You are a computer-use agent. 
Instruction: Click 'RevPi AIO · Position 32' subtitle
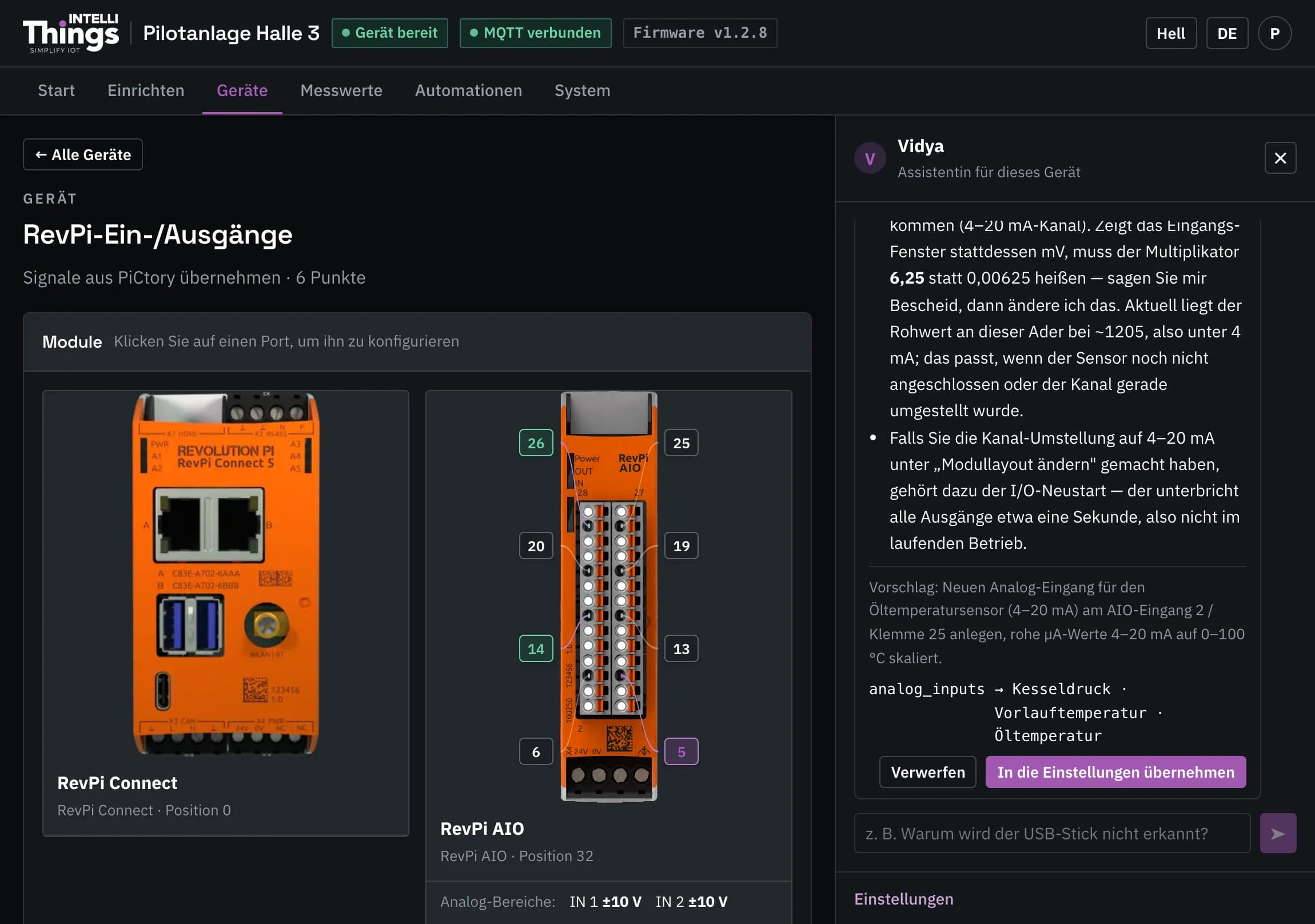[x=517, y=857]
